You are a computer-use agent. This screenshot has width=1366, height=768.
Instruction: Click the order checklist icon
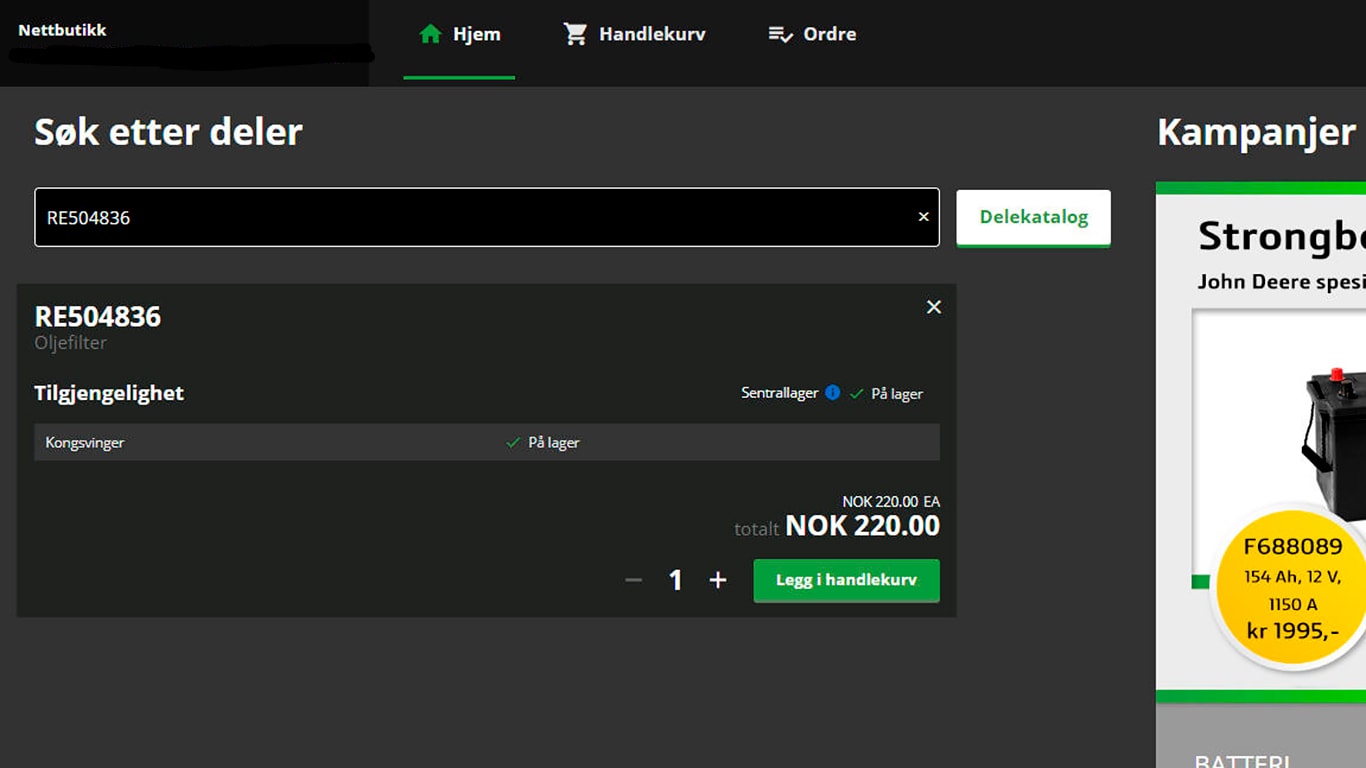click(x=780, y=34)
